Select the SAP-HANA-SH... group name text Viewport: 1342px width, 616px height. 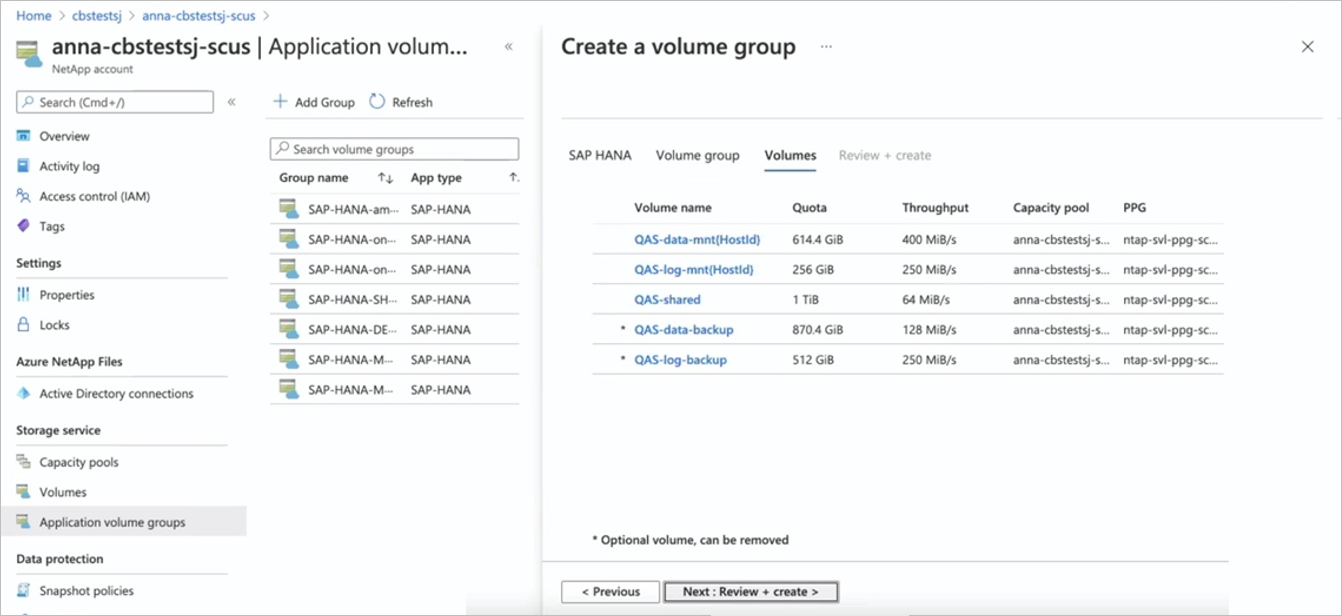click(x=353, y=299)
